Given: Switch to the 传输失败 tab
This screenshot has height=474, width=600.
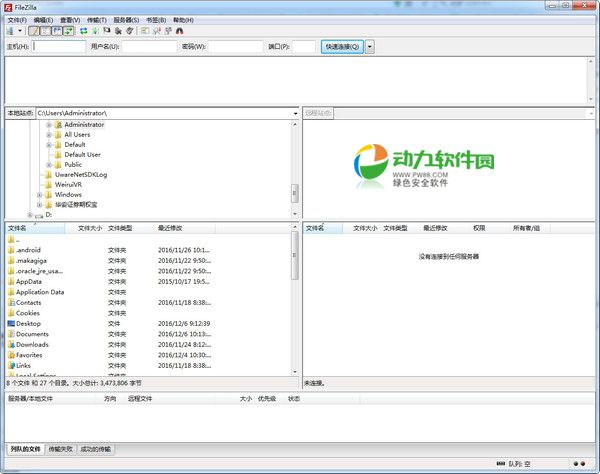Looking at the screenshot, I should tap(60, 449).
